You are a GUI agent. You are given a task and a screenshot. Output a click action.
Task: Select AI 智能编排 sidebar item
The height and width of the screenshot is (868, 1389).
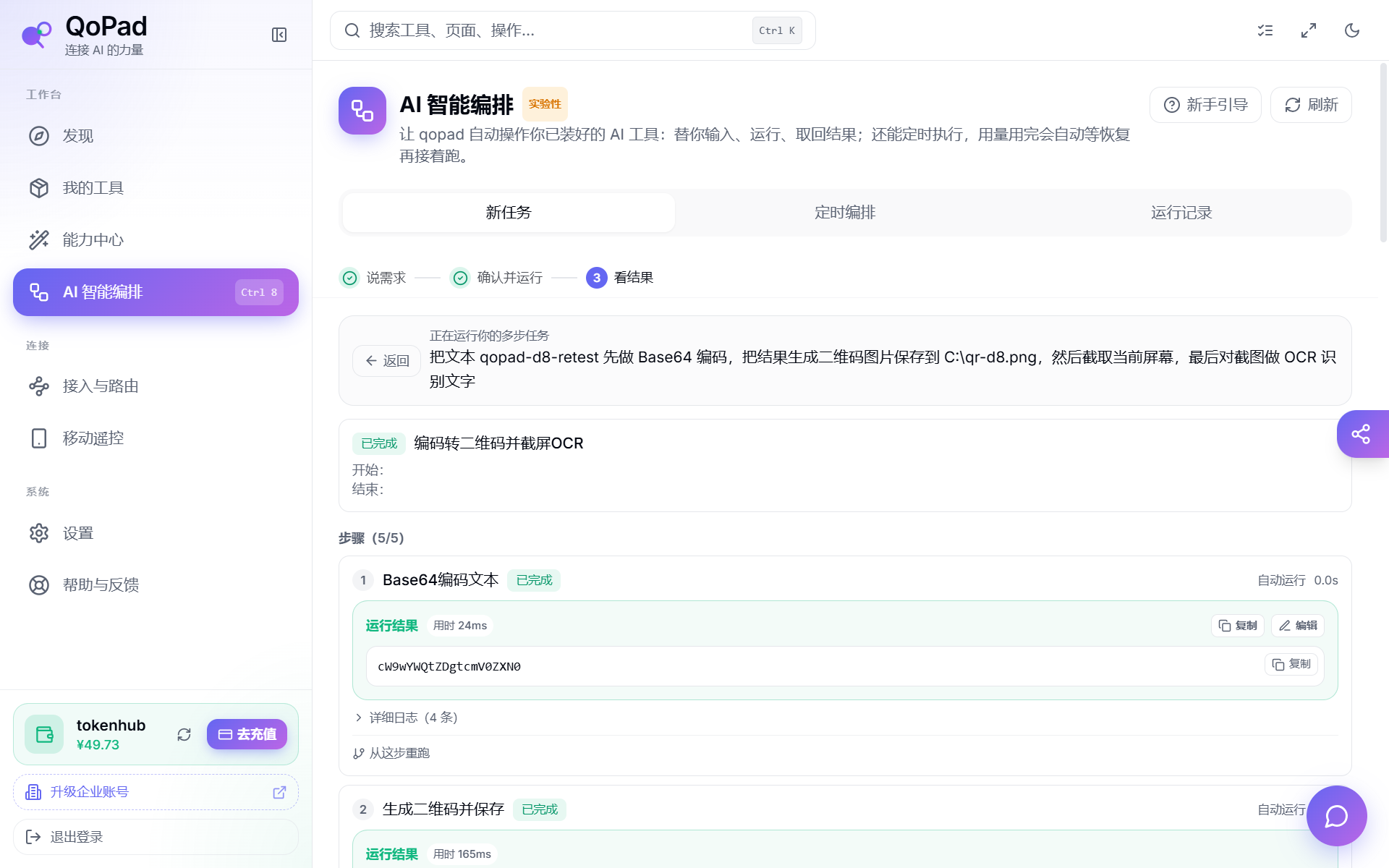point(156,292)
